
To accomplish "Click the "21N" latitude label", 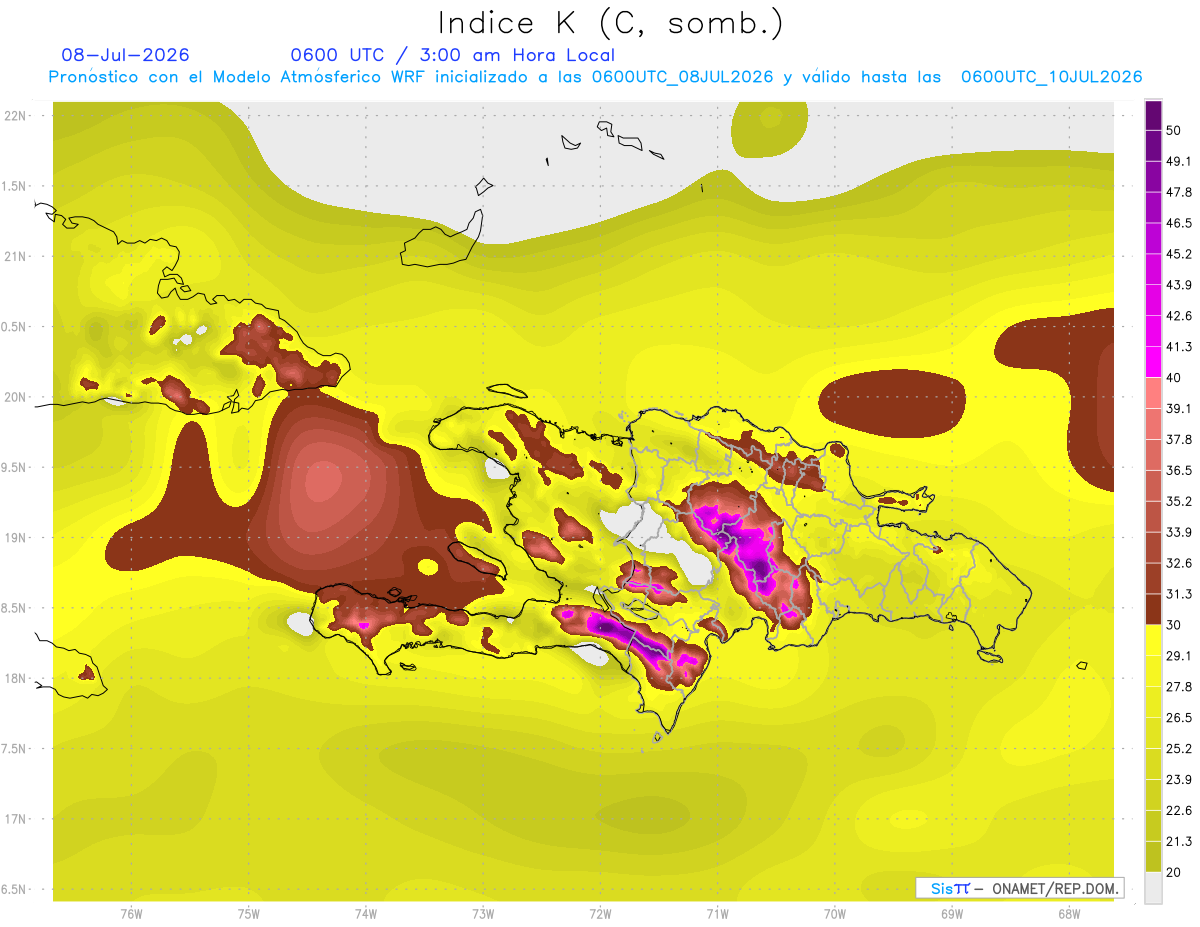I will (15, 256).
